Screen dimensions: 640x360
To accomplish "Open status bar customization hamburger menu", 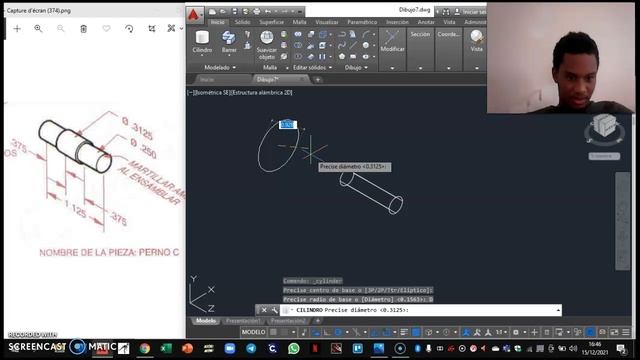I will point(626,332).
